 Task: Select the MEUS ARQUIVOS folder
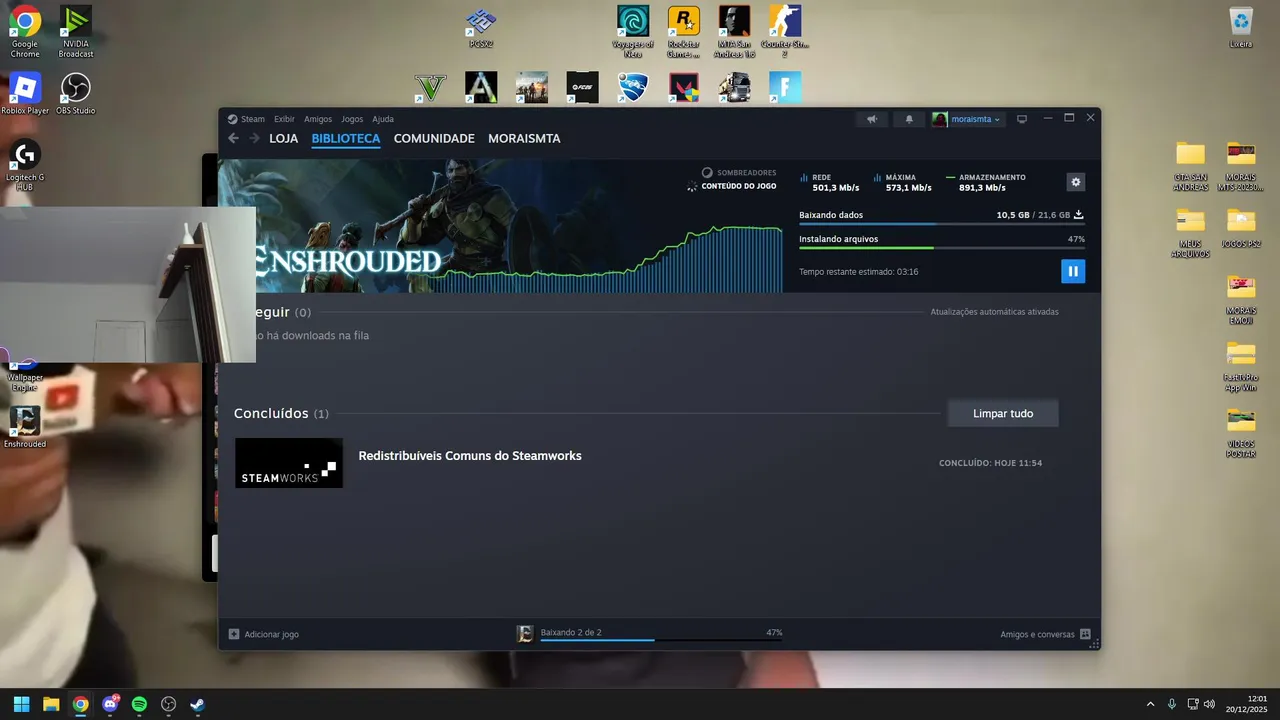pyautogui.click(x=1190, y=233)
